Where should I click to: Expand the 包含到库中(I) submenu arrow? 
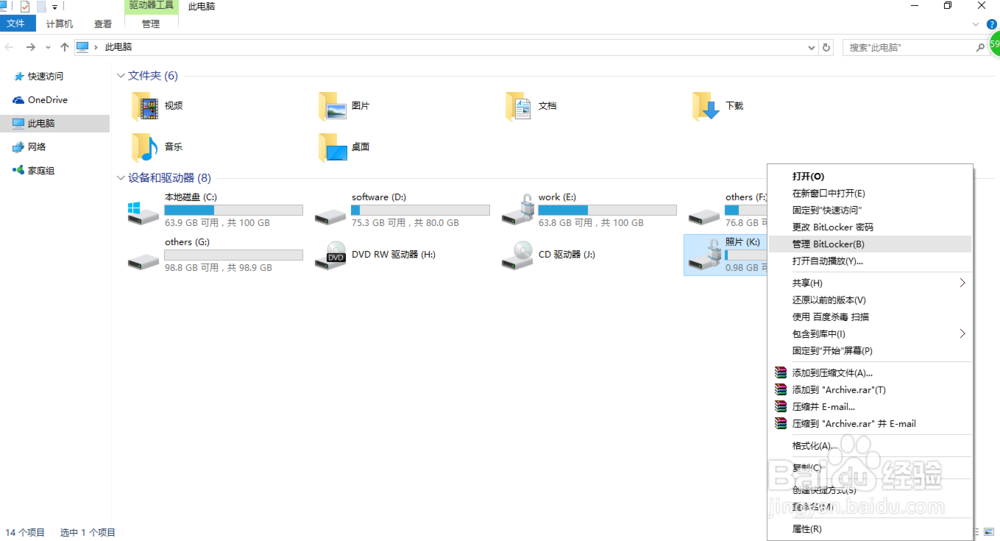point(962,334)
